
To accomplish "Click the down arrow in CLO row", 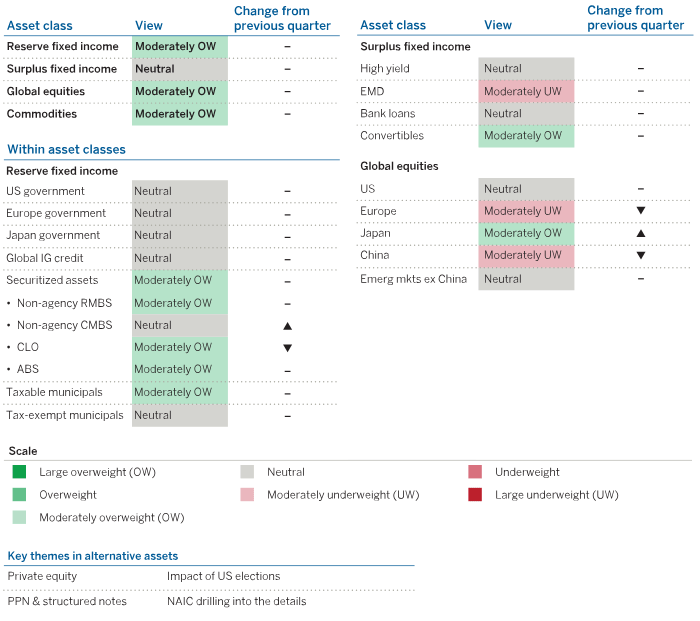I will tap(287, 348).
